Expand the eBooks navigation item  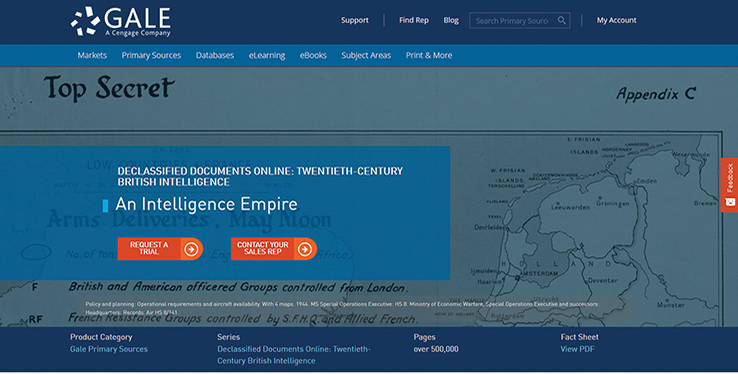[x=313, y=55]
